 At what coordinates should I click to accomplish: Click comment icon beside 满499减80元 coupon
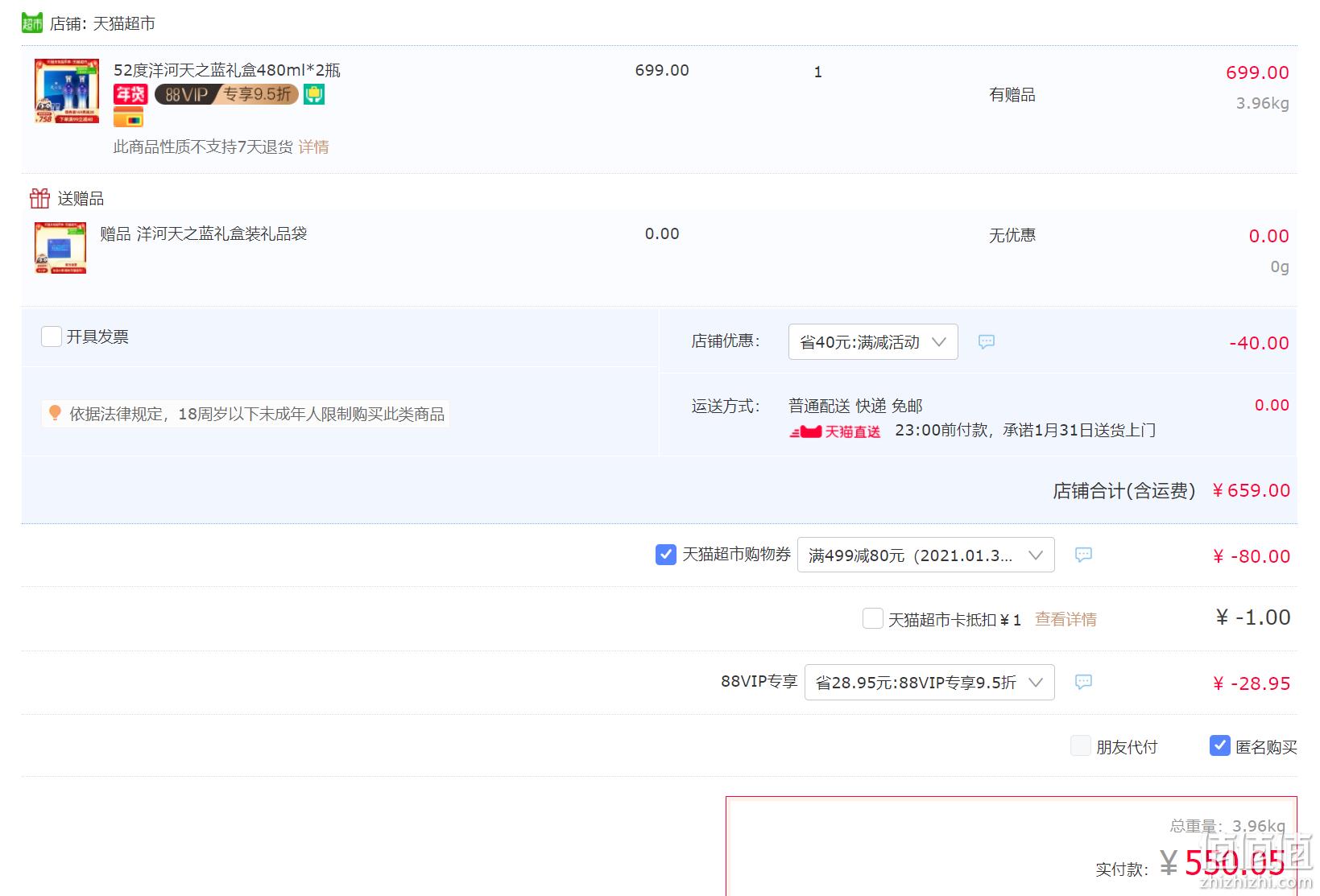coord(1083,555)
